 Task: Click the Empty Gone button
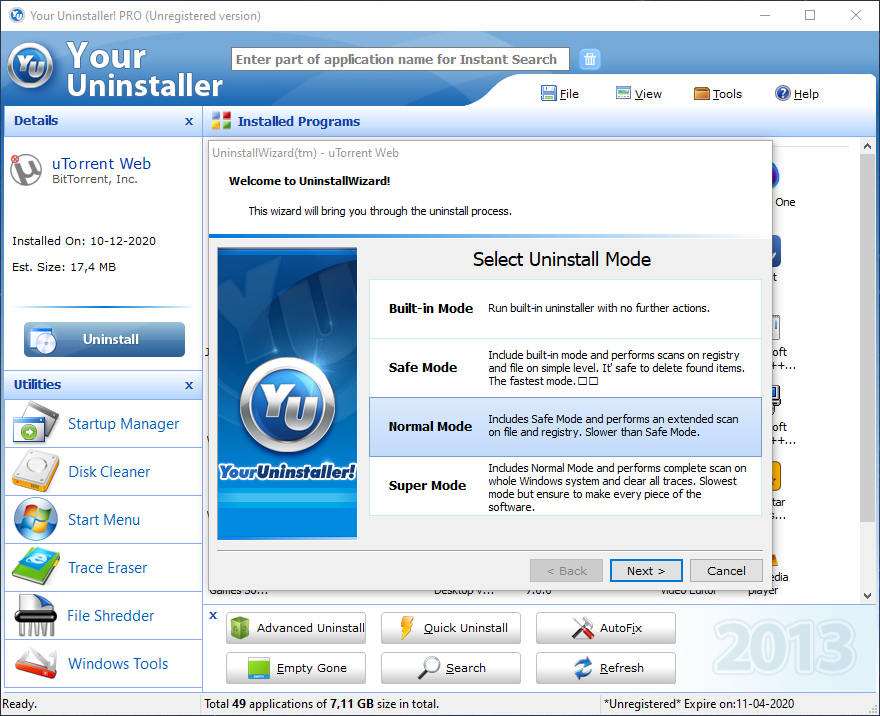click(x=296, y=668)
